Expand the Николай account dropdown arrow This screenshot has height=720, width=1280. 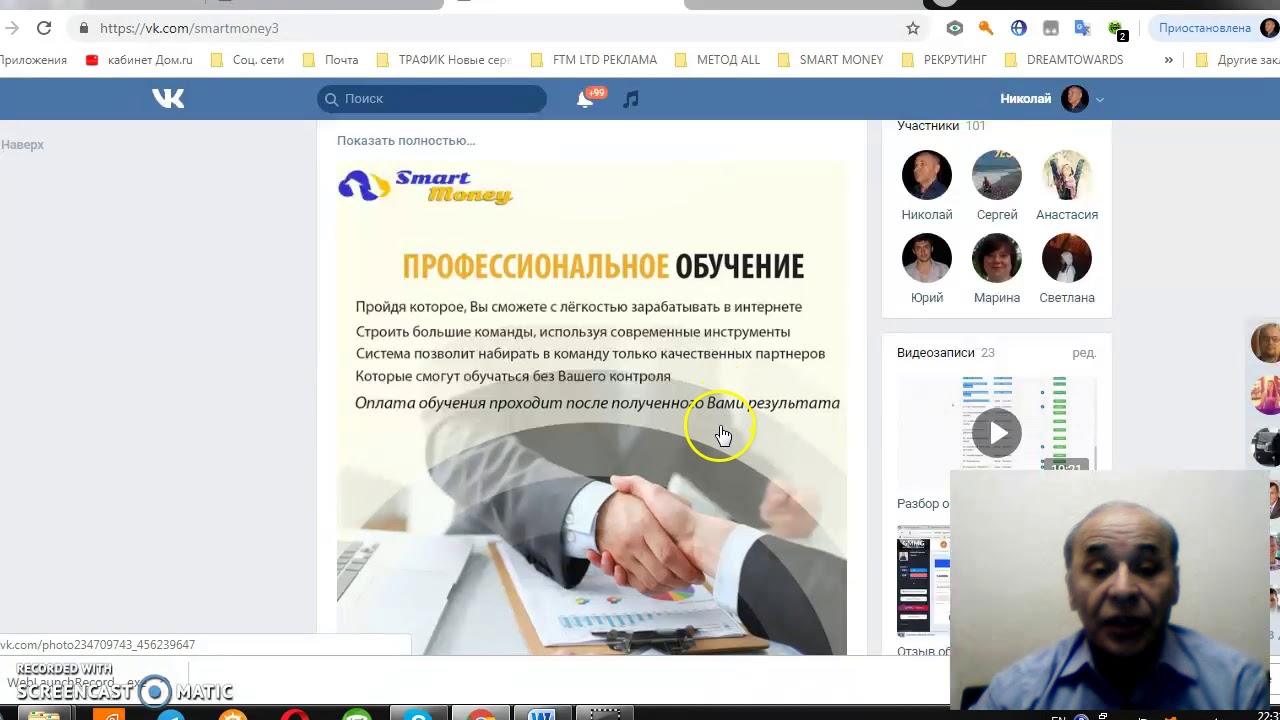click(1100, 99)
